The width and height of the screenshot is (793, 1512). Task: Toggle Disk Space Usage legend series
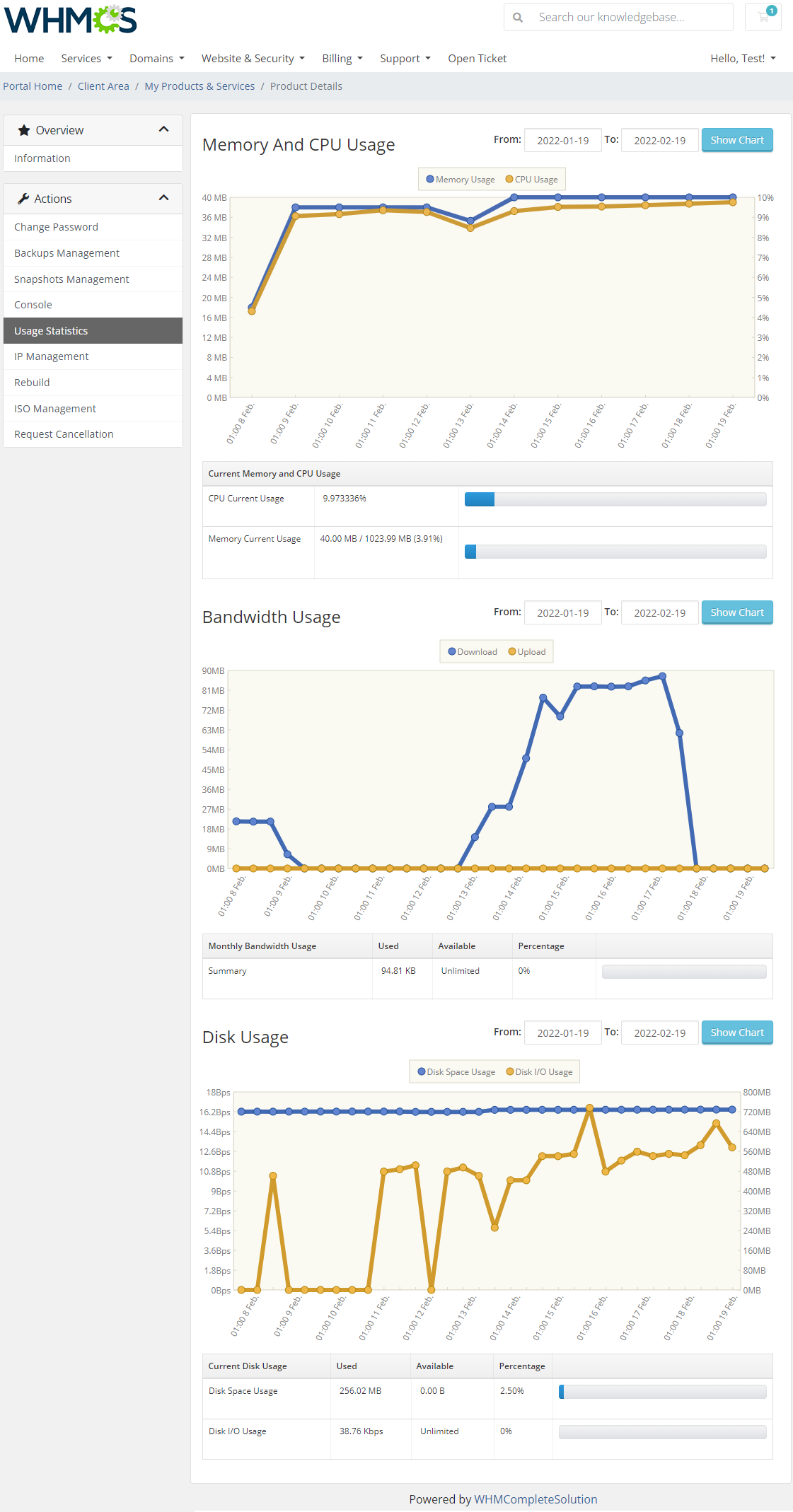(x=456, y=1072)
